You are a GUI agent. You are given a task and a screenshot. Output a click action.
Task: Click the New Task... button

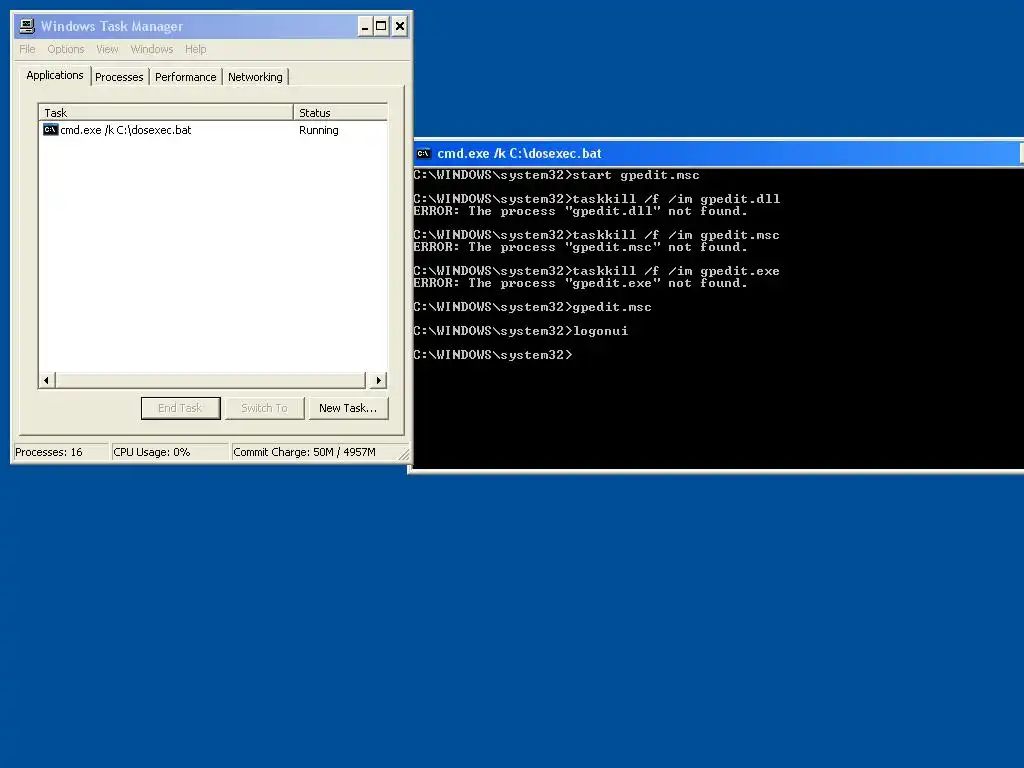tap(348, 408)
